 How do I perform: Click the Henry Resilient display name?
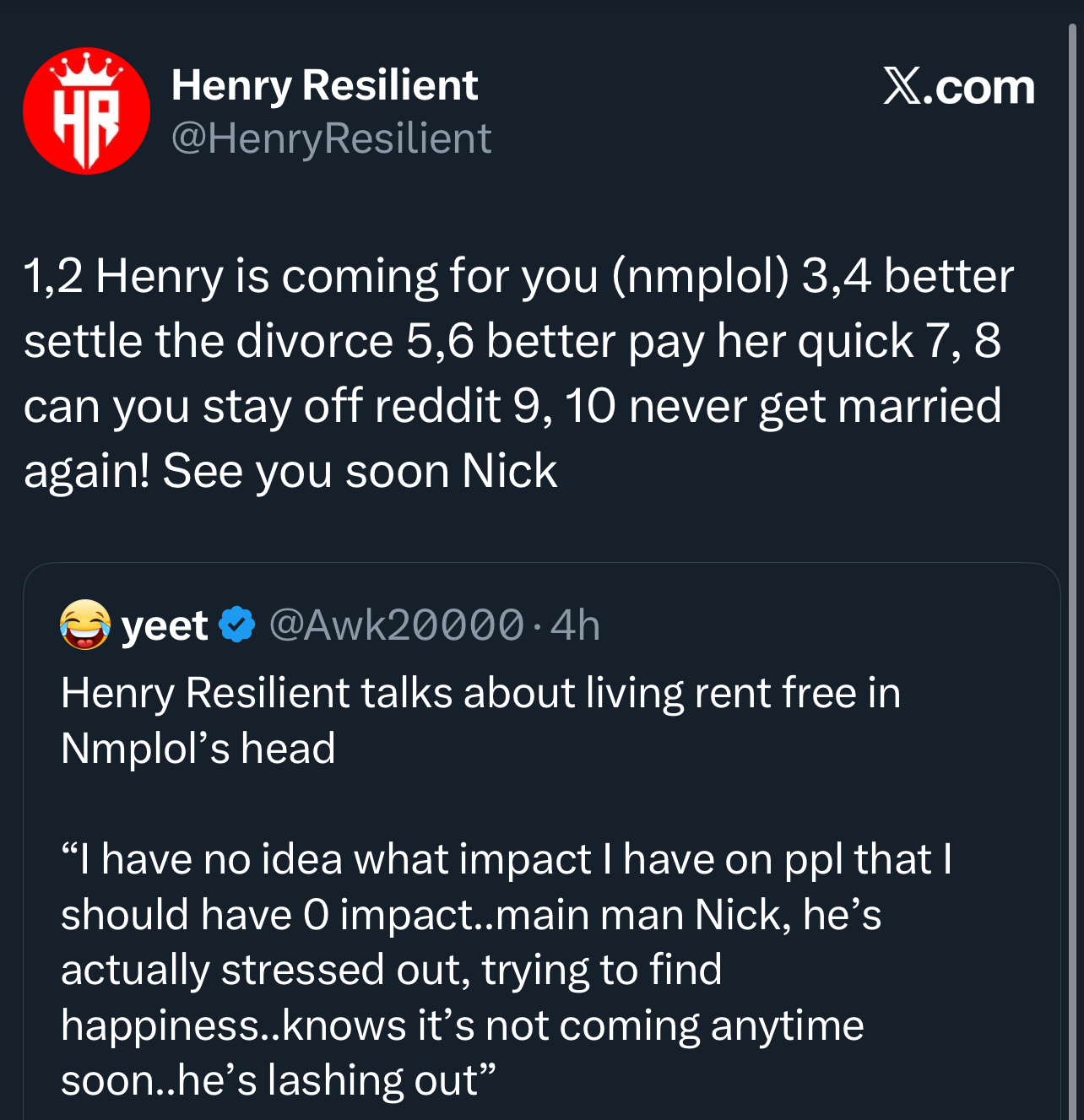(324, 85)
